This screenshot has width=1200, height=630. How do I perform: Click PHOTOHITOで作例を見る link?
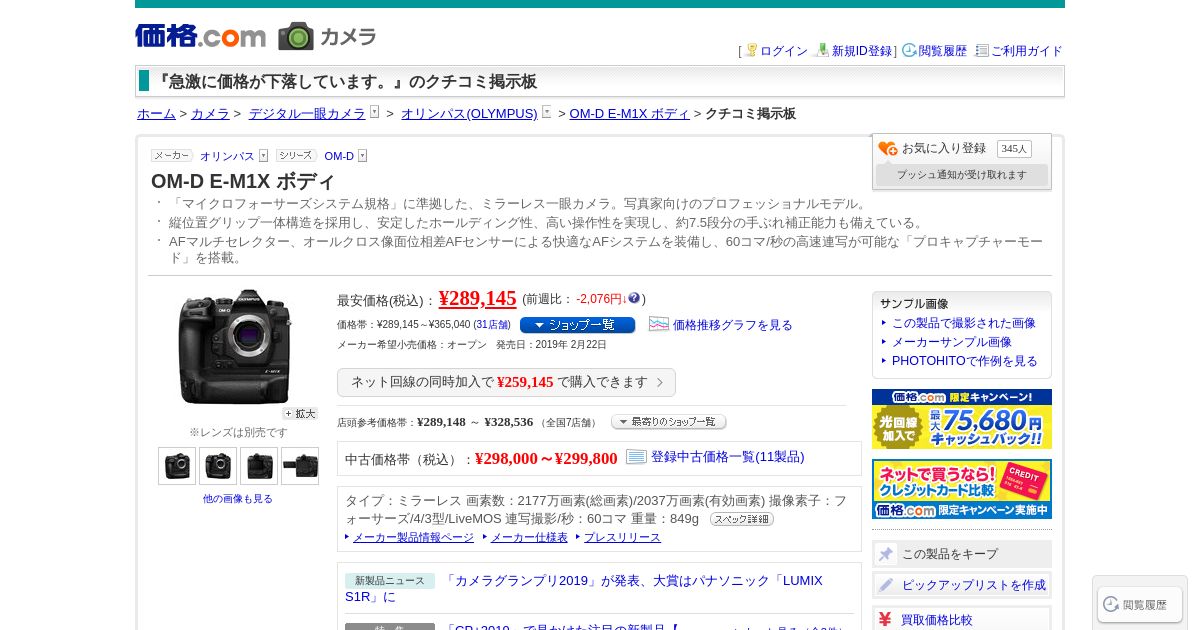965,361
